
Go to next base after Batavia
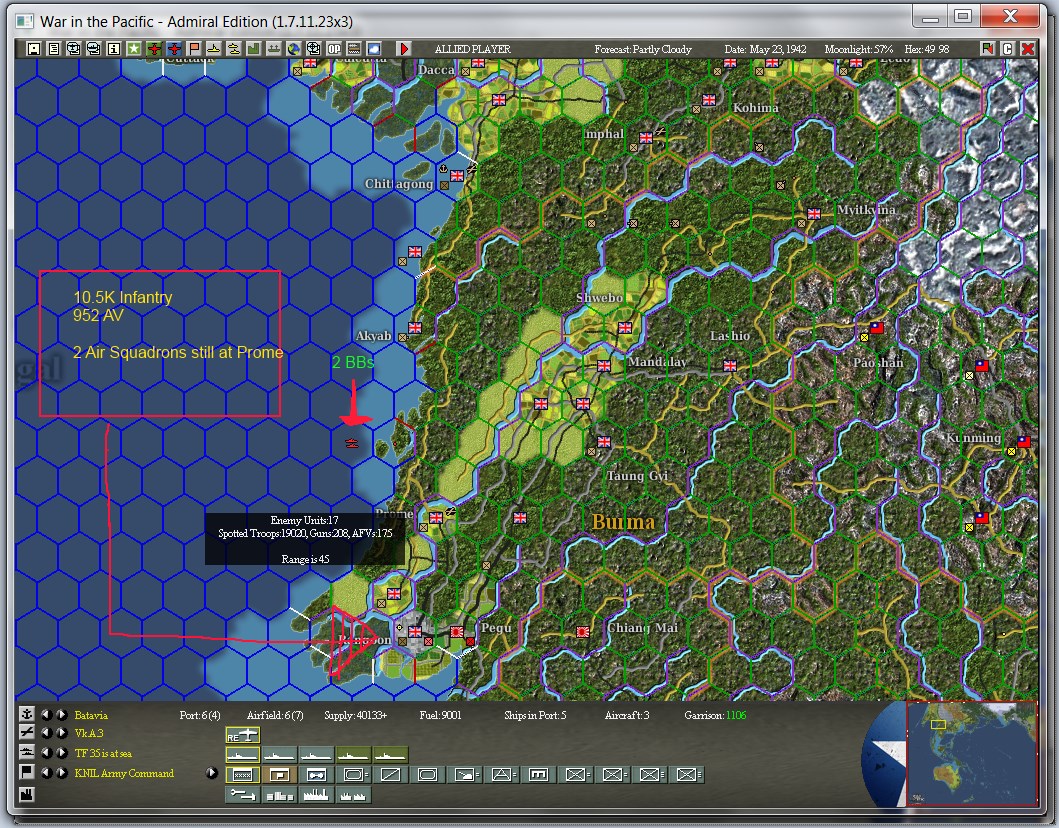click(x=61, y=715)
